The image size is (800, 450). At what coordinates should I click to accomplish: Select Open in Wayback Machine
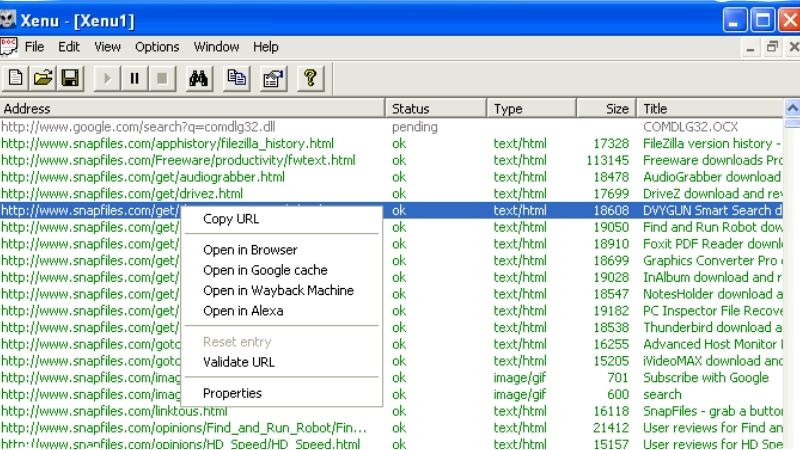(278, 291)
